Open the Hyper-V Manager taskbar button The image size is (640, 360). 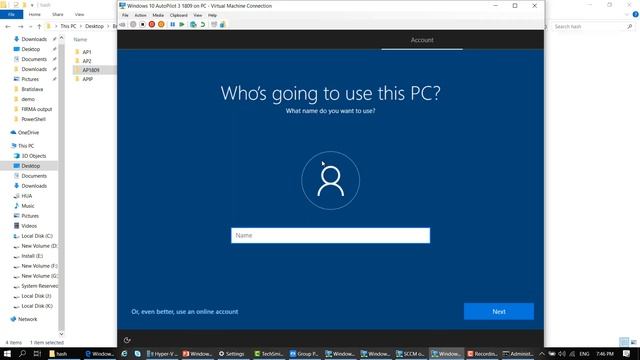162,353
